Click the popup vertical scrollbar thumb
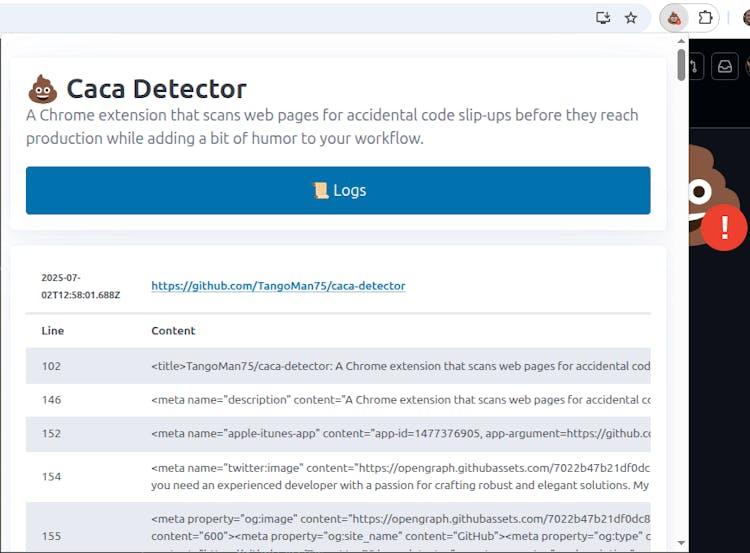750x553 pixels. coord(681,65)
